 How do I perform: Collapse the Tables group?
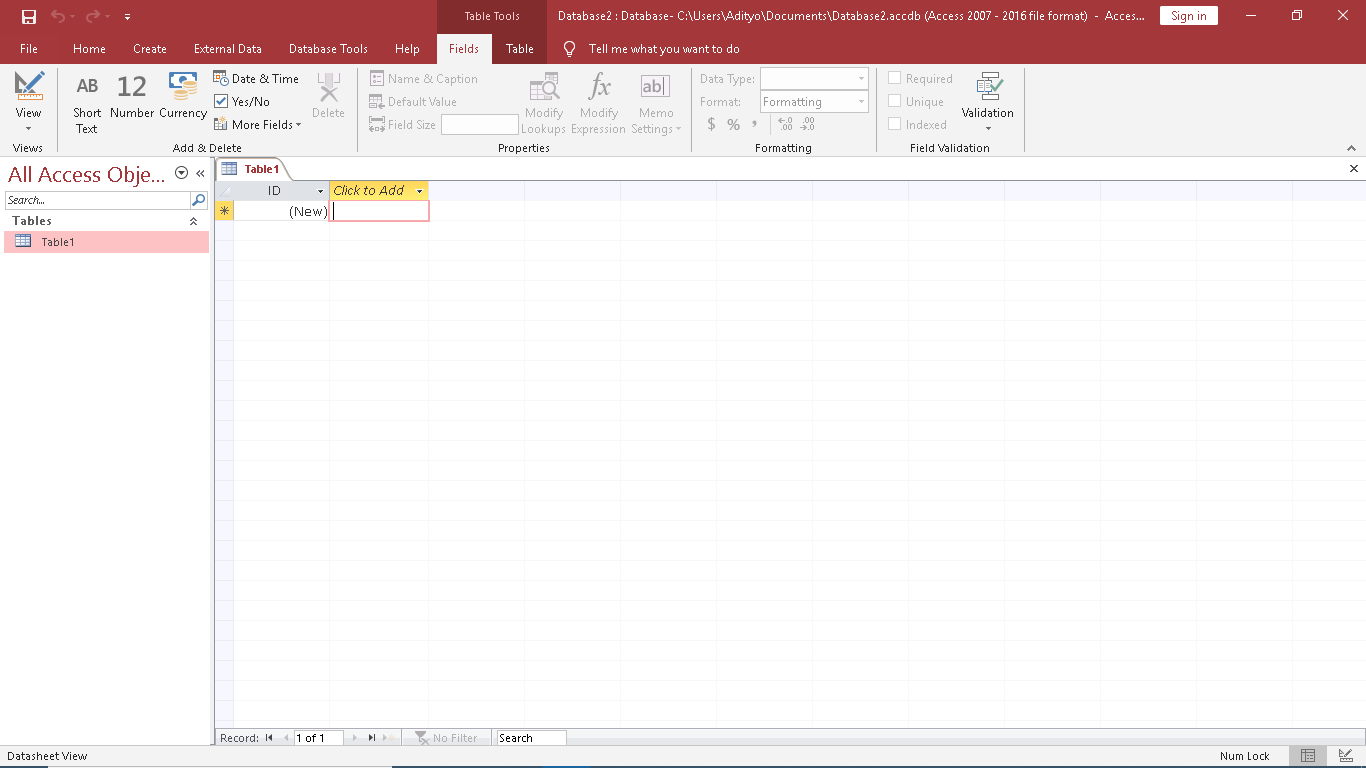tap(193, 221)
